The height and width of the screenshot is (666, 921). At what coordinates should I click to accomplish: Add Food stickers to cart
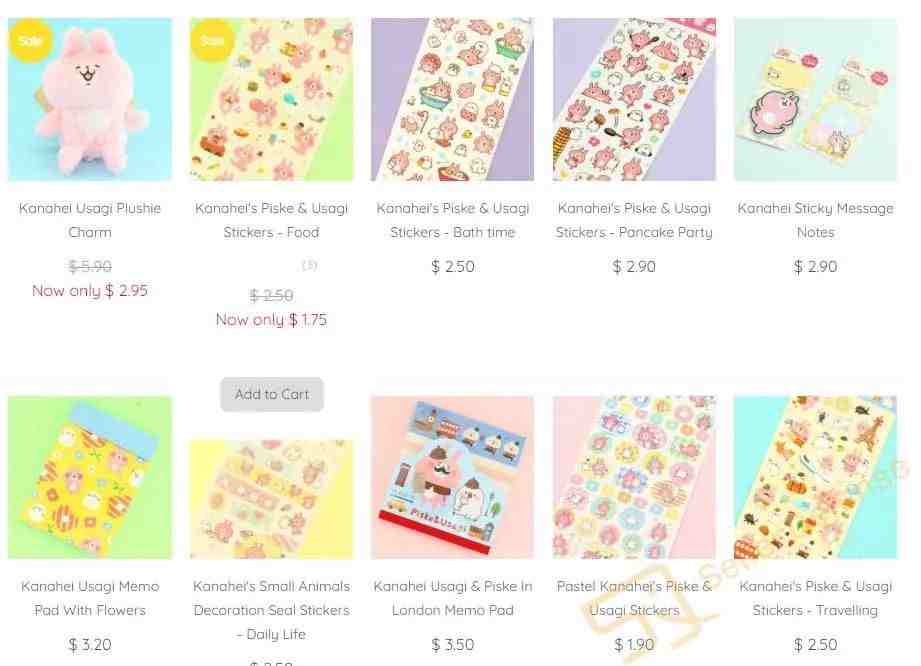(271, 394)
